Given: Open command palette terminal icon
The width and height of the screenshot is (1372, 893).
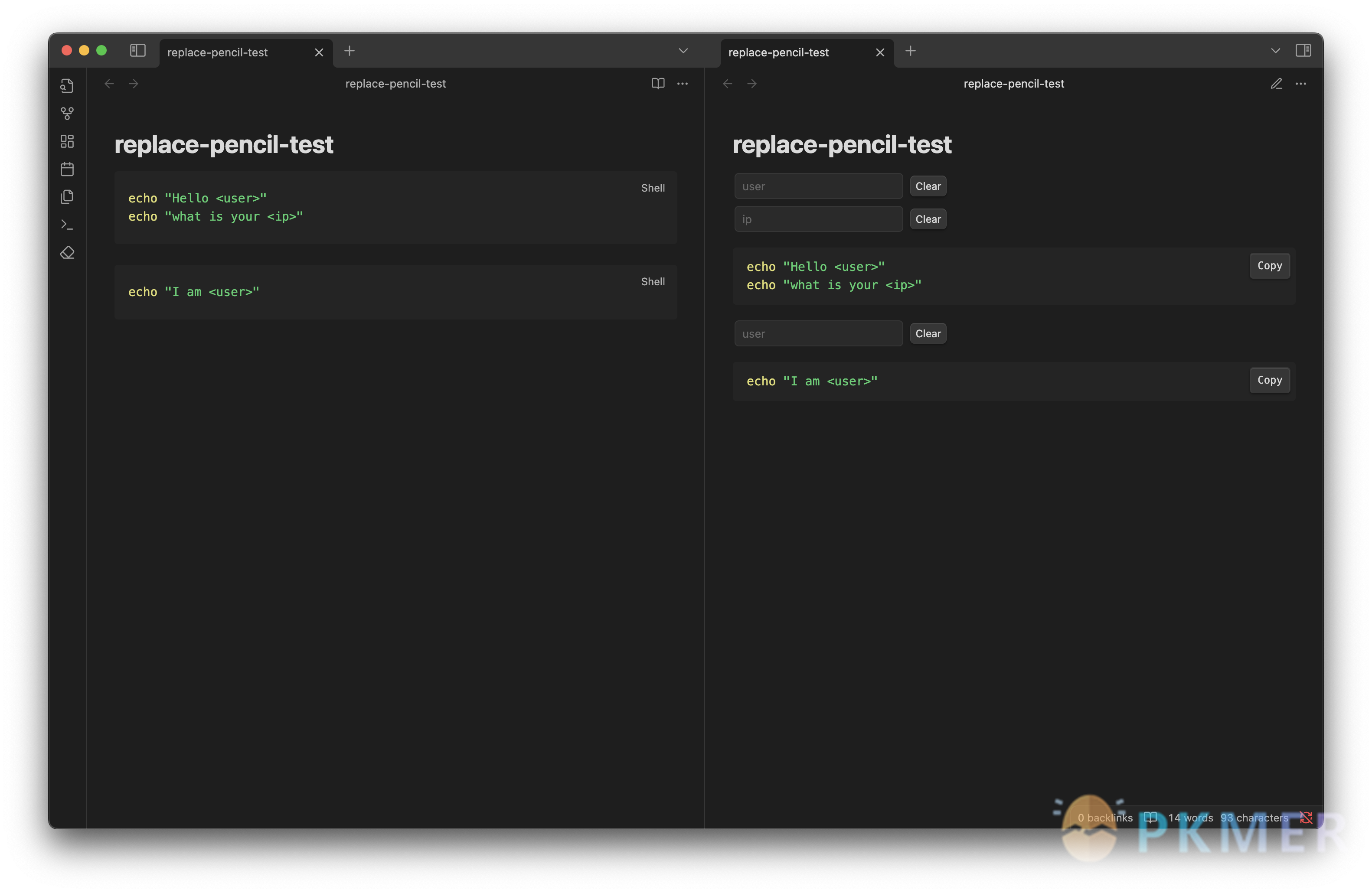Looking at the screenshot, I should [x=67, y=225].
